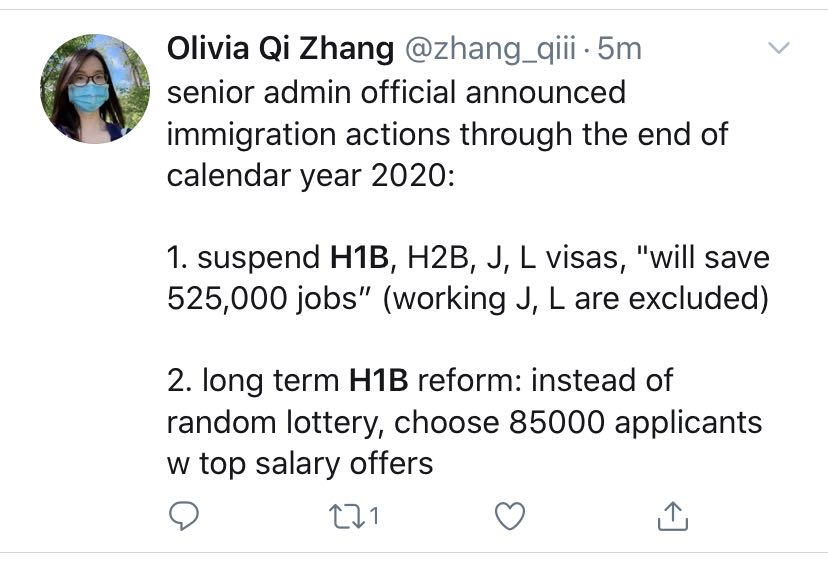Click the 'immigration actions through the end of' line

(x=448, y=135)
